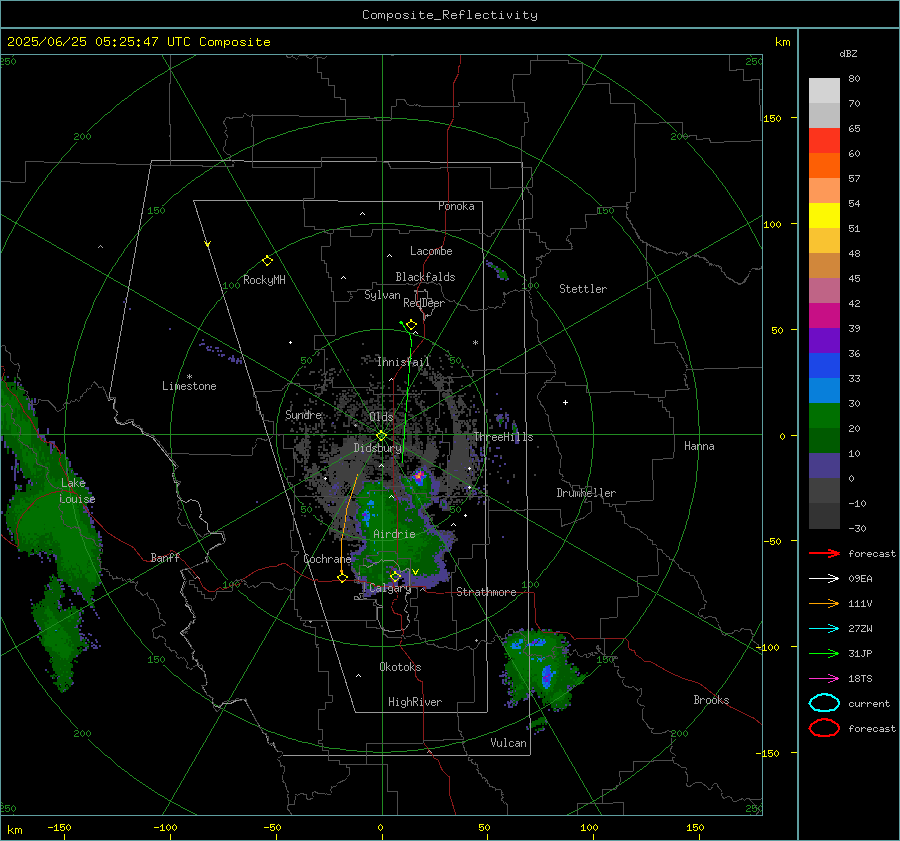The width and height of the screenshot is (900, 841).
Task: Click the yellow diamond marker south of RedDeer
Action: click(411, 325)
